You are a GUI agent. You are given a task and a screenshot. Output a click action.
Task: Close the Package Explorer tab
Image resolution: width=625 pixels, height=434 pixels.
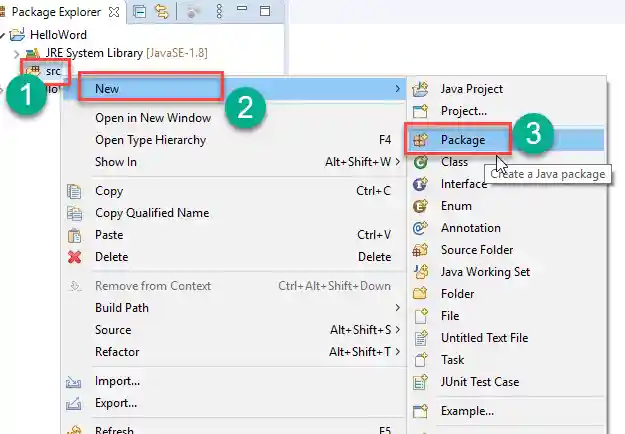point(113,12)
